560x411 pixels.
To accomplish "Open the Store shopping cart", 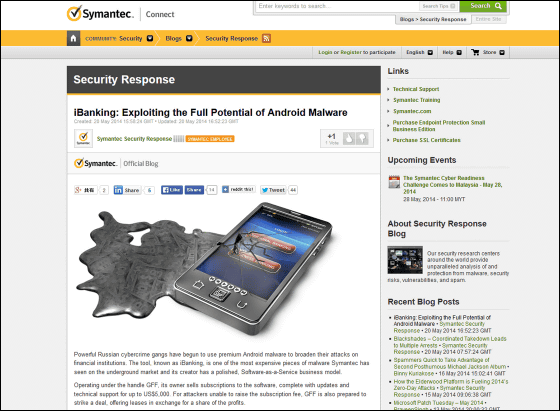I will pos(488,52).
